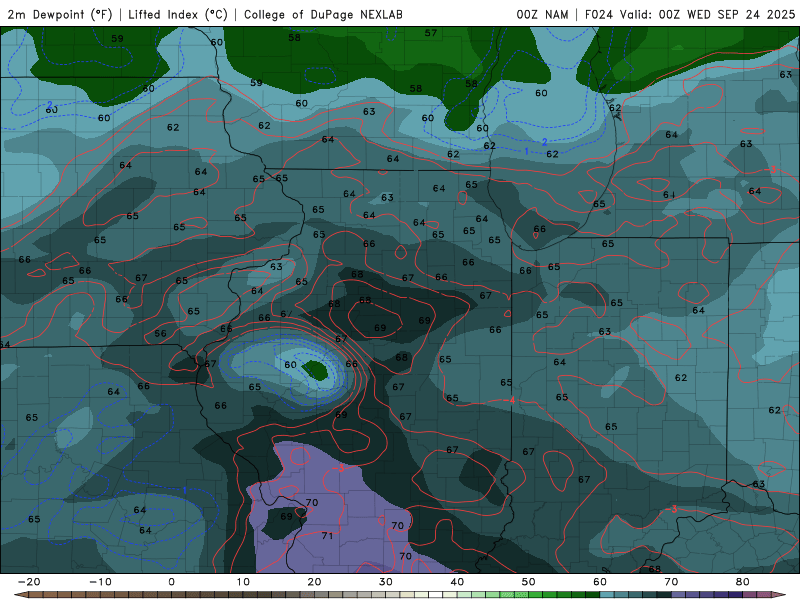Click the "60" color scale label

click(600, 582)
